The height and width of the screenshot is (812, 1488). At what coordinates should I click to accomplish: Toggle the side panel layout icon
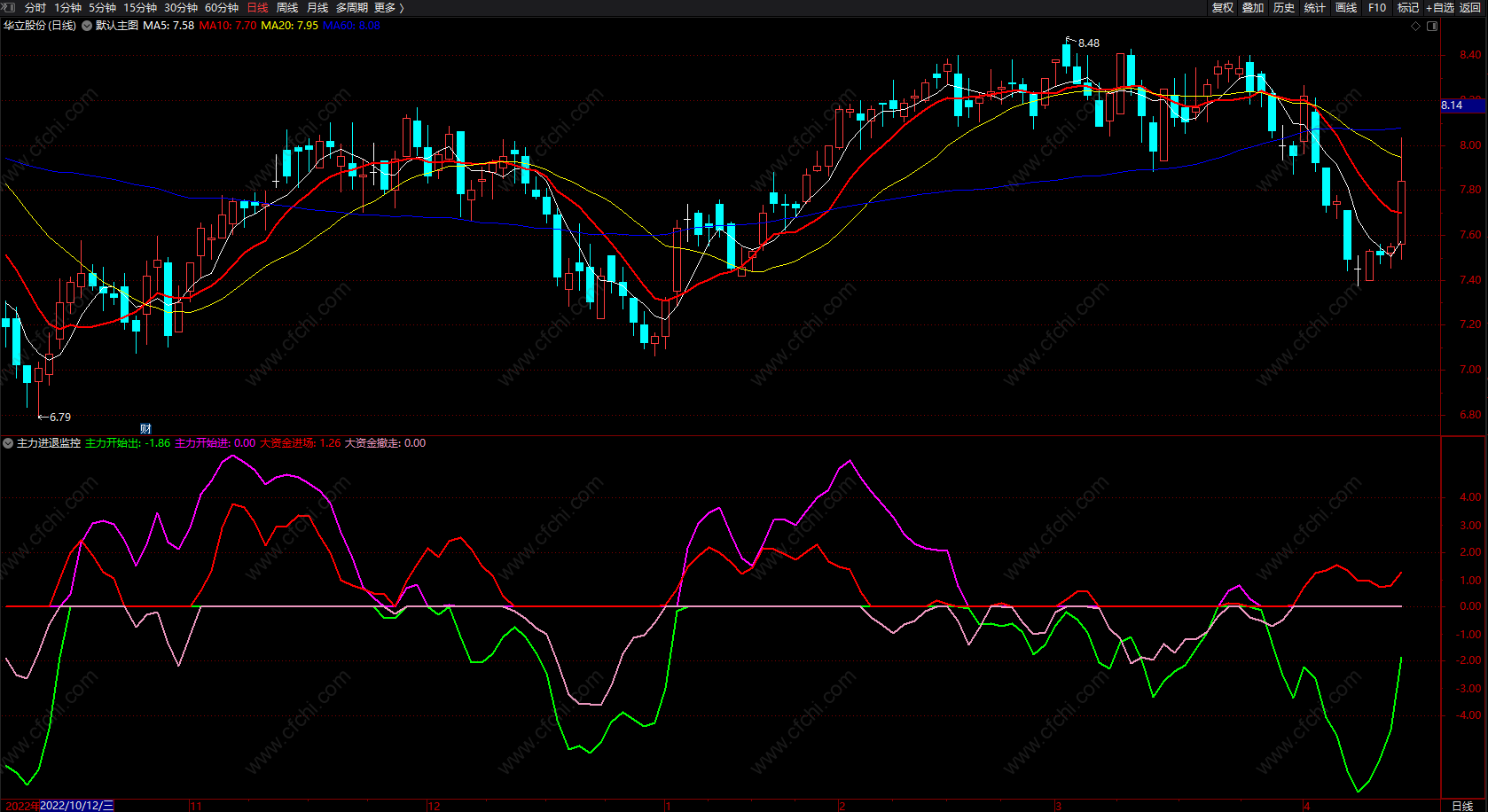pyautogui.click(x=1432, y=26)
